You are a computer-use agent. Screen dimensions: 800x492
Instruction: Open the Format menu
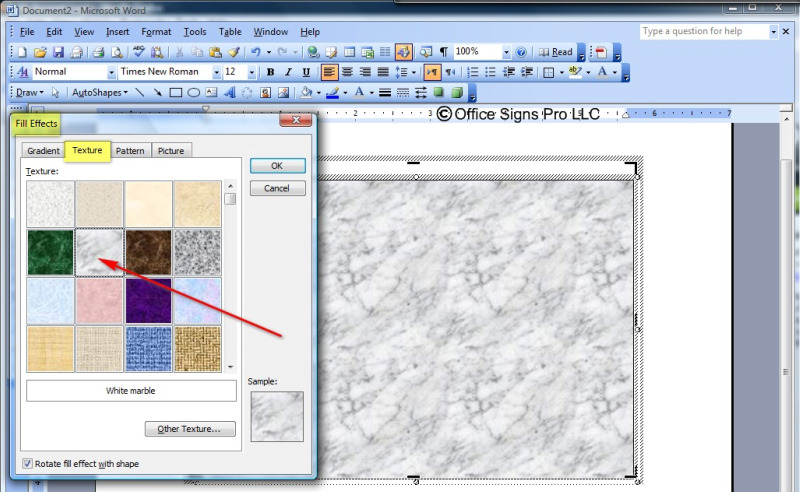(x=156, y=32)
